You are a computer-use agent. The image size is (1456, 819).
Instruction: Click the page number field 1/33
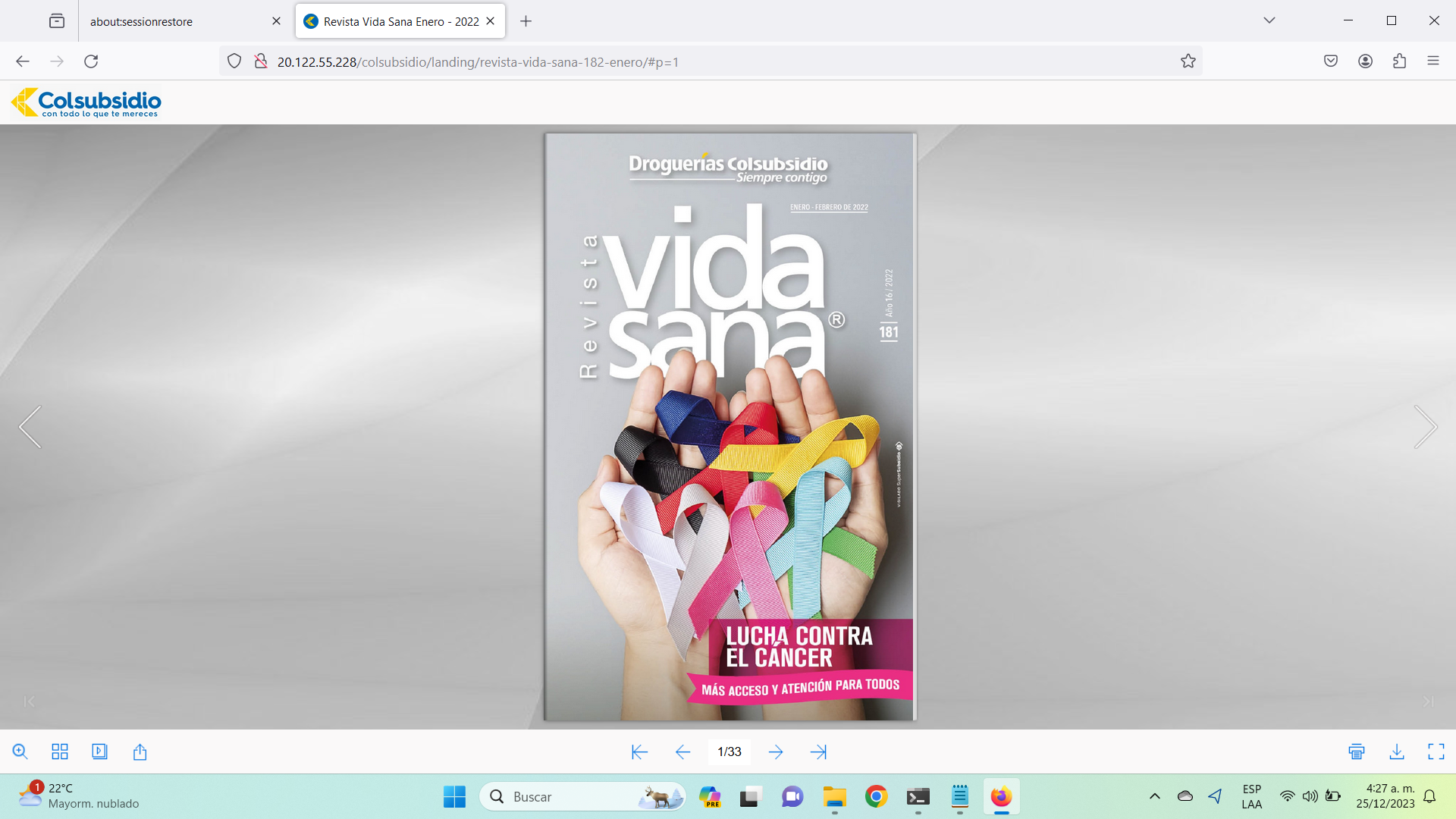click(730, 752)
